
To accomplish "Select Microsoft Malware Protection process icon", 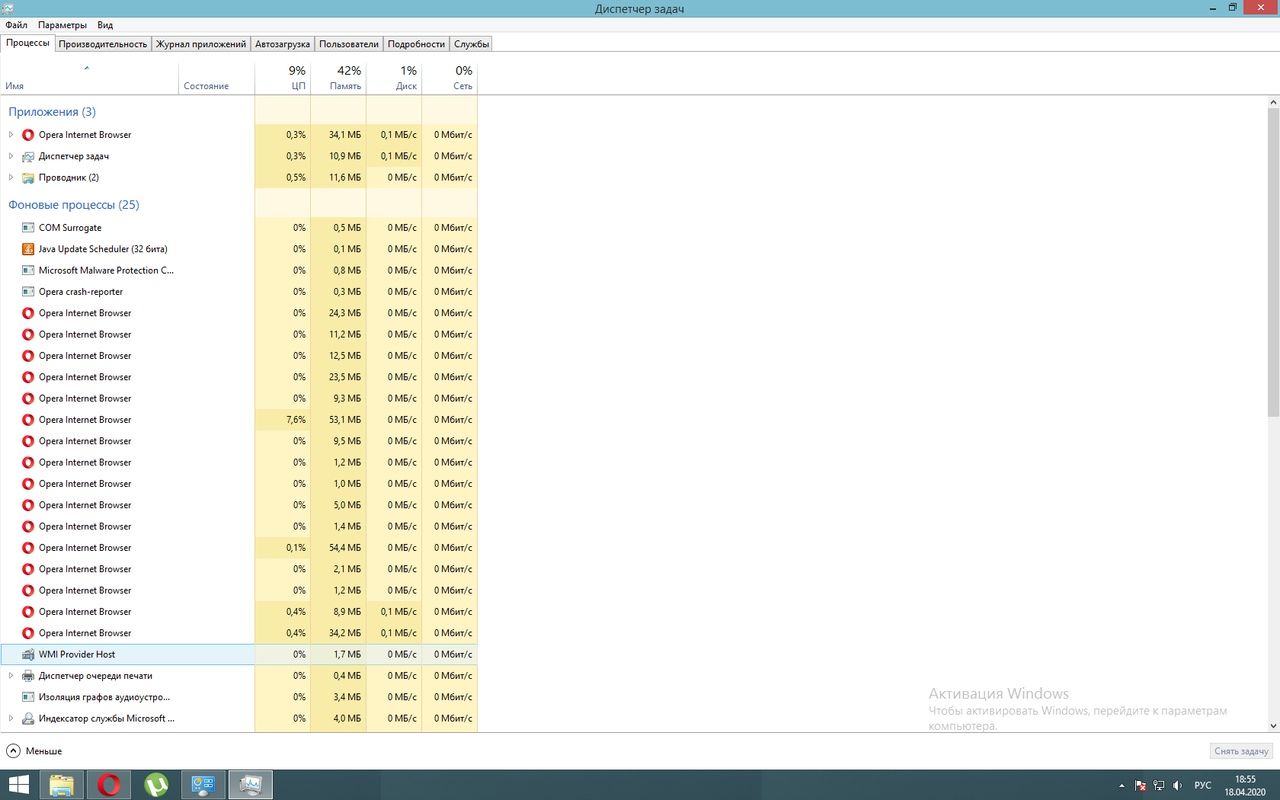I will [28, 270].
